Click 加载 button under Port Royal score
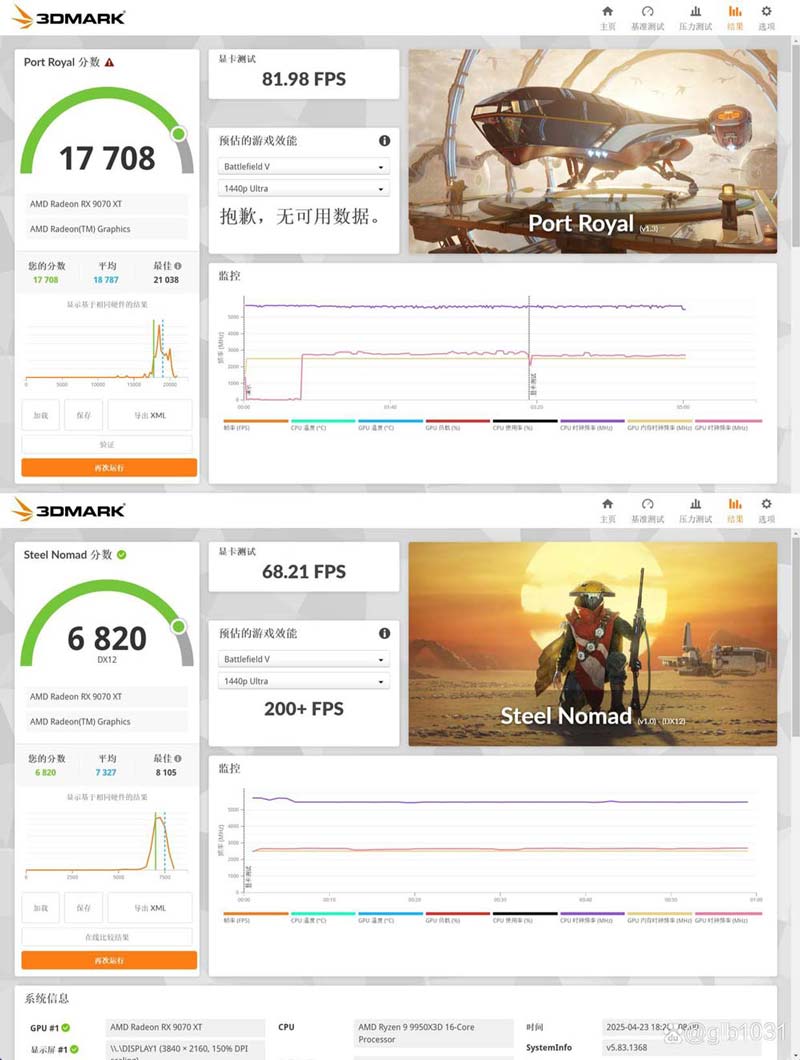Image resolution: width=800 pixels, height=1060 pixels. click(41, 415)
